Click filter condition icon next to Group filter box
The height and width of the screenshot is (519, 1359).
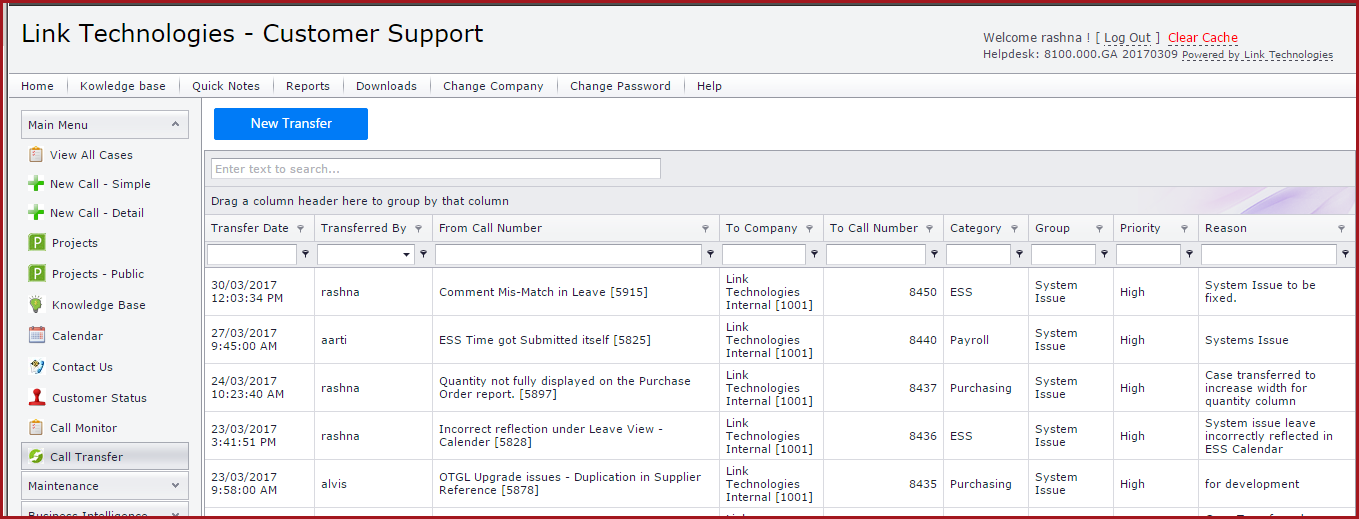pos(1104,254)
